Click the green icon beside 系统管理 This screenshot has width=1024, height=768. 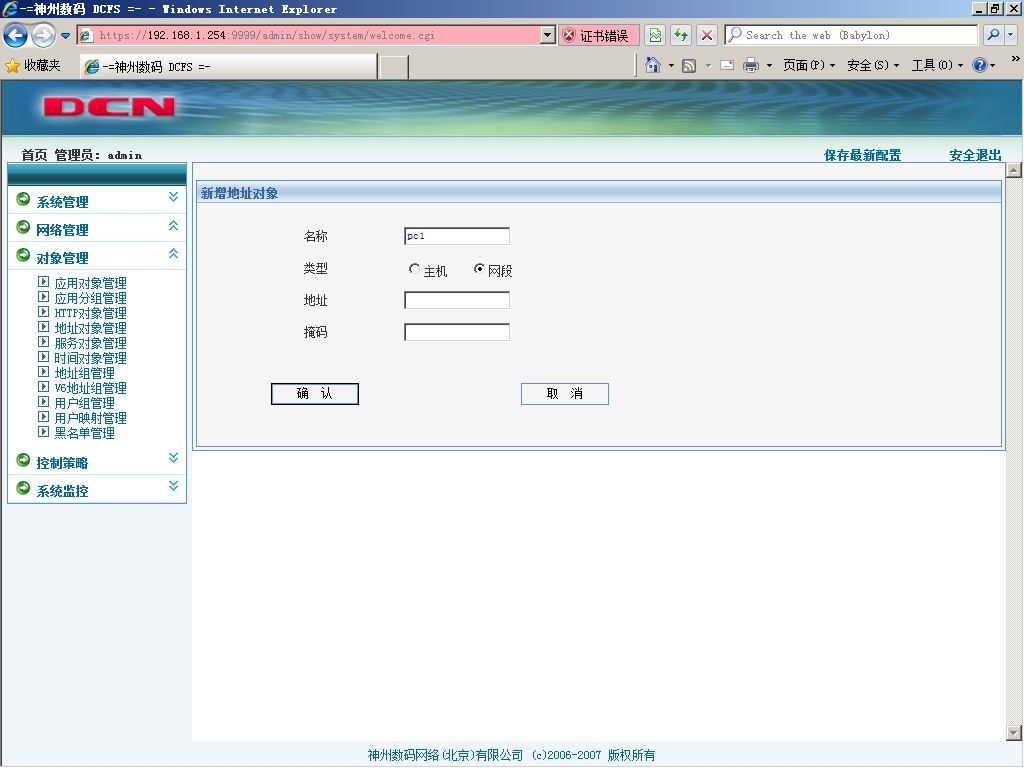point(23,199)
